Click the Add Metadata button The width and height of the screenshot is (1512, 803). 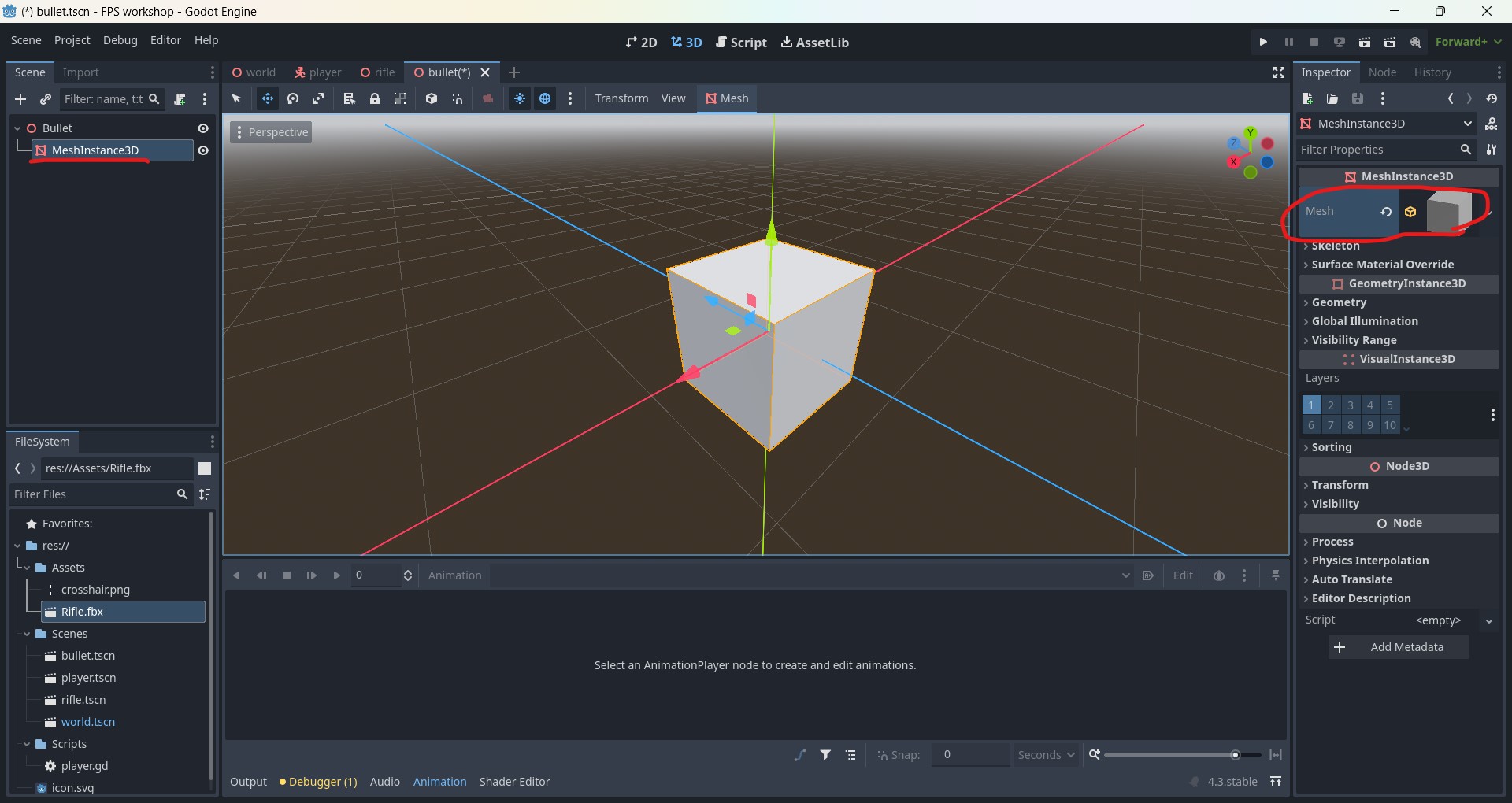point(1399,647)
